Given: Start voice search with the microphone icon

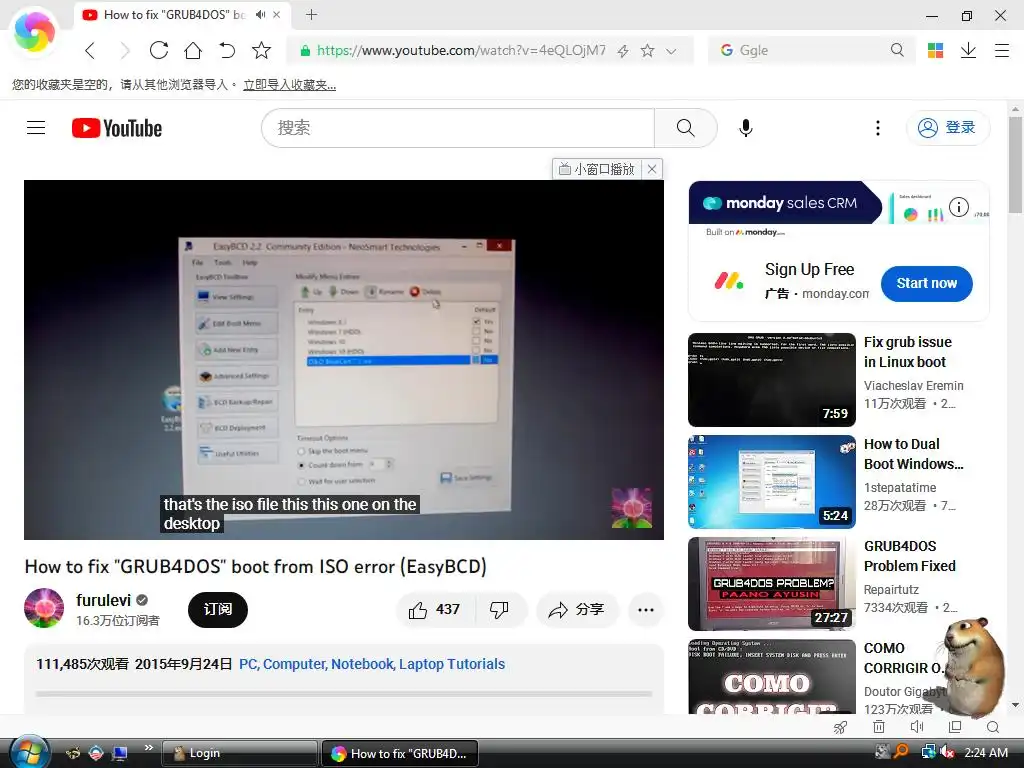Looking at the screenshot, I should 746,128.
